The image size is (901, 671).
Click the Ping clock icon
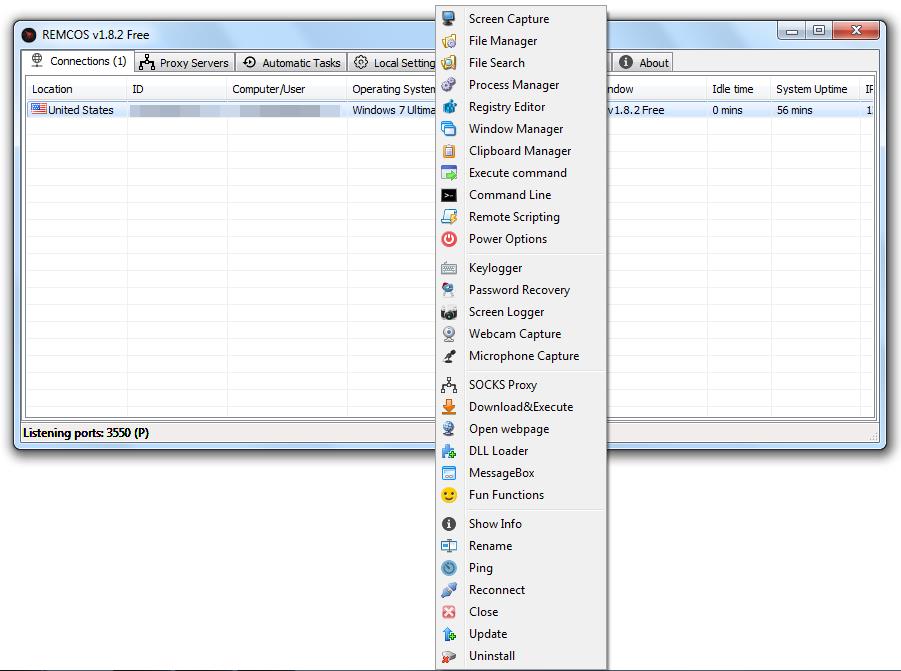point(449,568)
